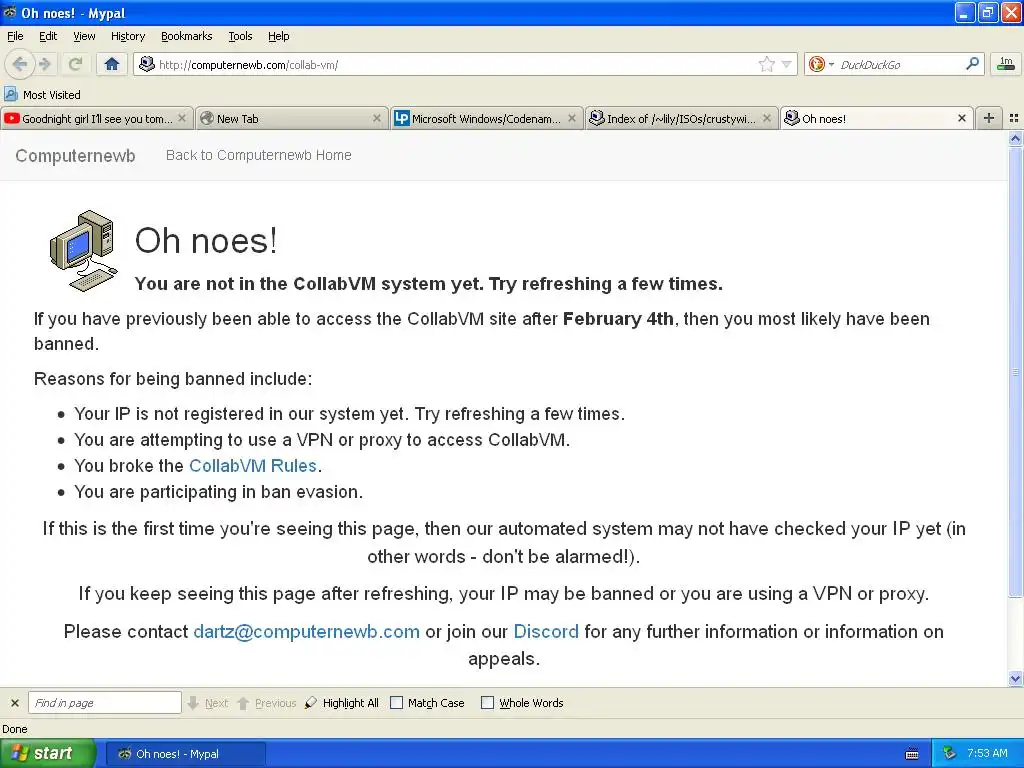Viewport: 1024px width, 768px height.
Task: Close the Index of /~lily/ISOs tab
Action: tap(767, 118)
